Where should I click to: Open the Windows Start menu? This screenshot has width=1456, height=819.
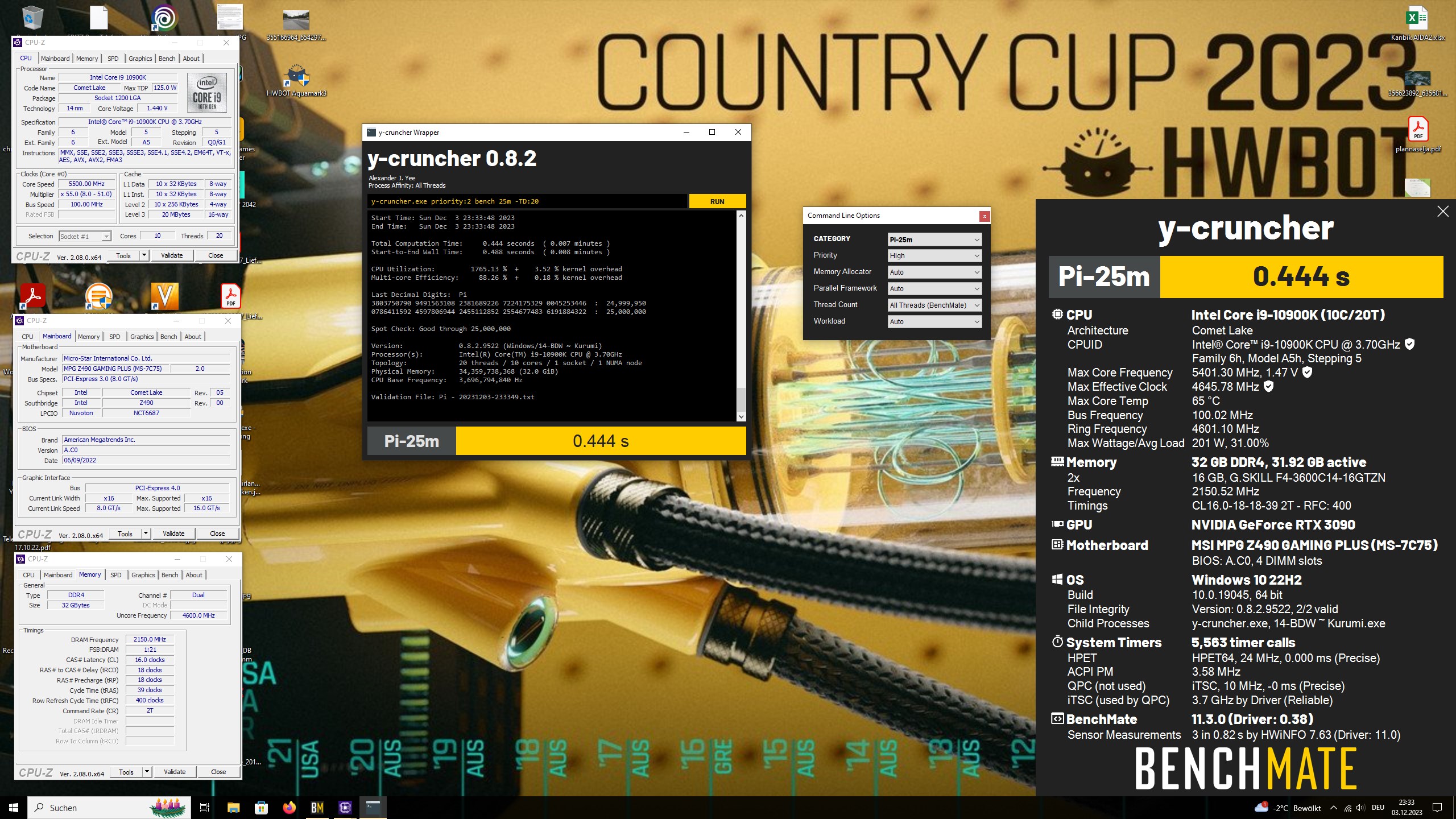tap(14, 808)
